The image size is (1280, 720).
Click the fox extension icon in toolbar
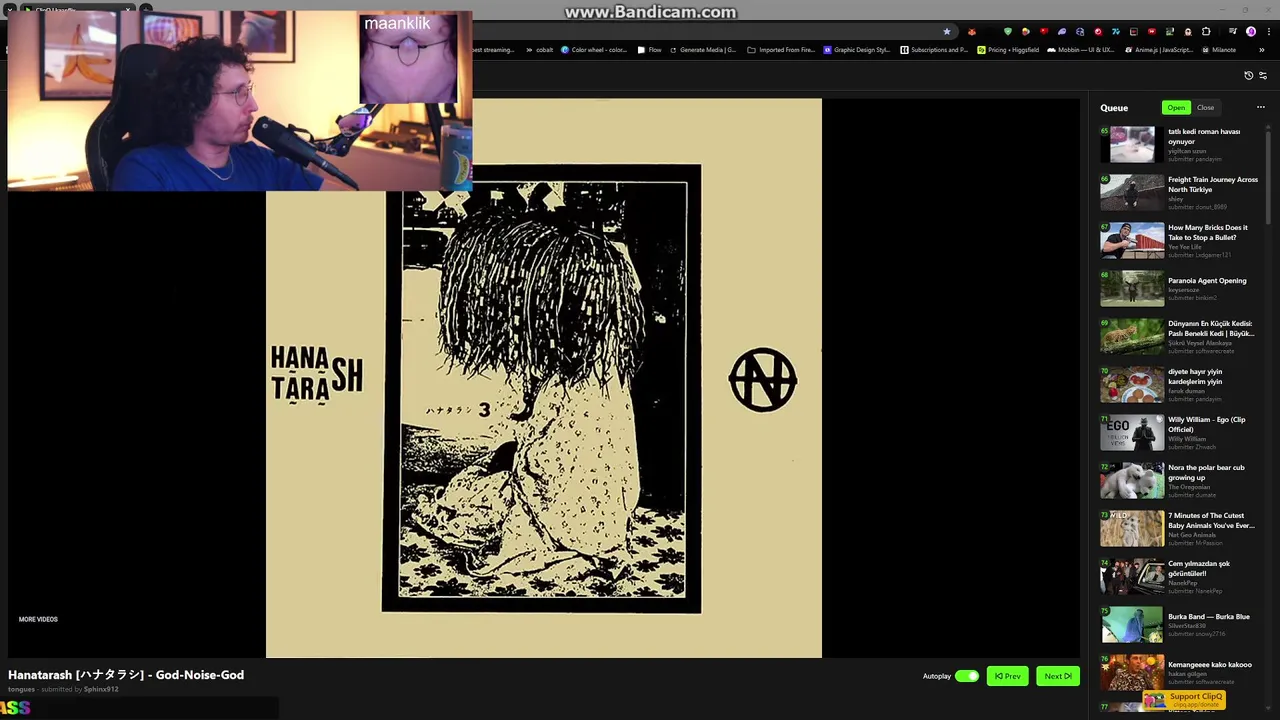point(971,31)
